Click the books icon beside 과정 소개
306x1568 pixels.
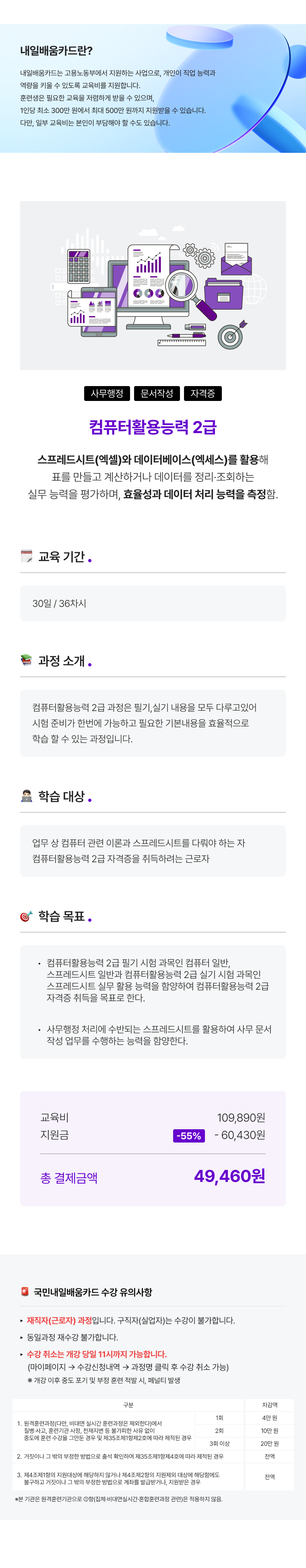tap(26, 660)
